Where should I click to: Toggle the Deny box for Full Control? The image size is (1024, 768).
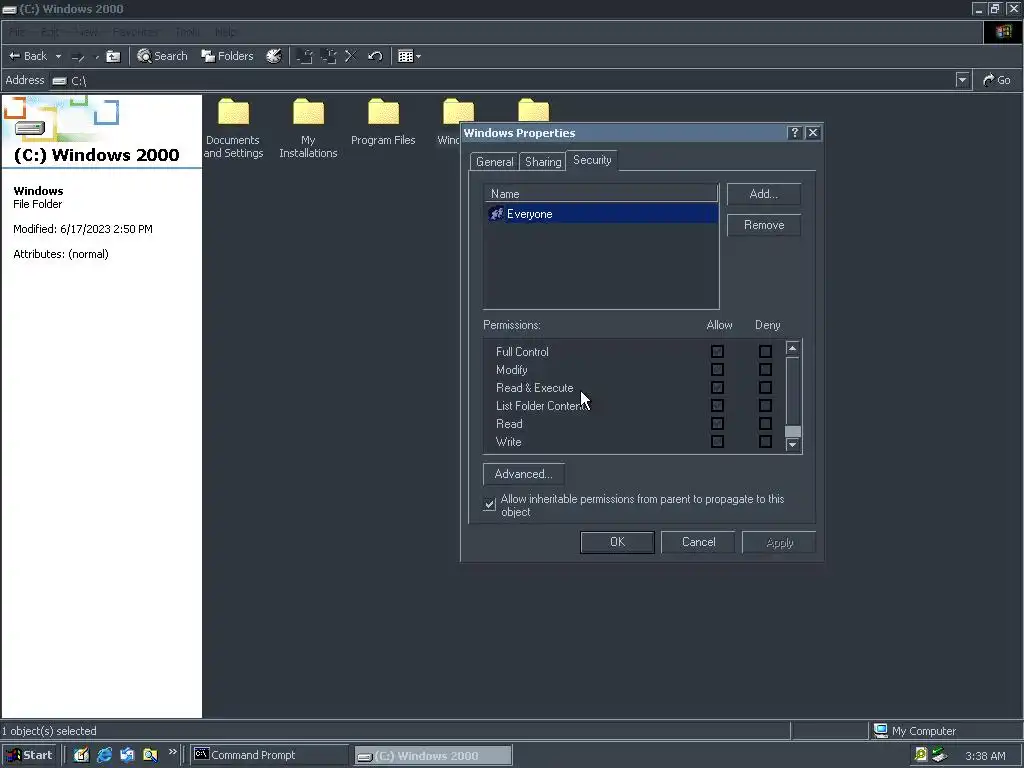coord(765,351)
